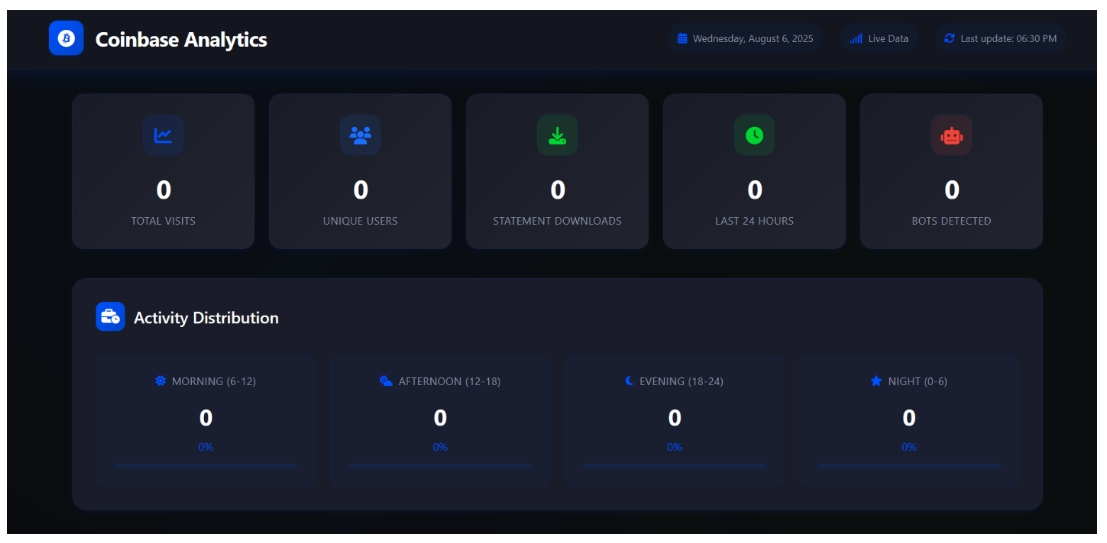Click the EVENING (18-24) label

click(681, 381)
